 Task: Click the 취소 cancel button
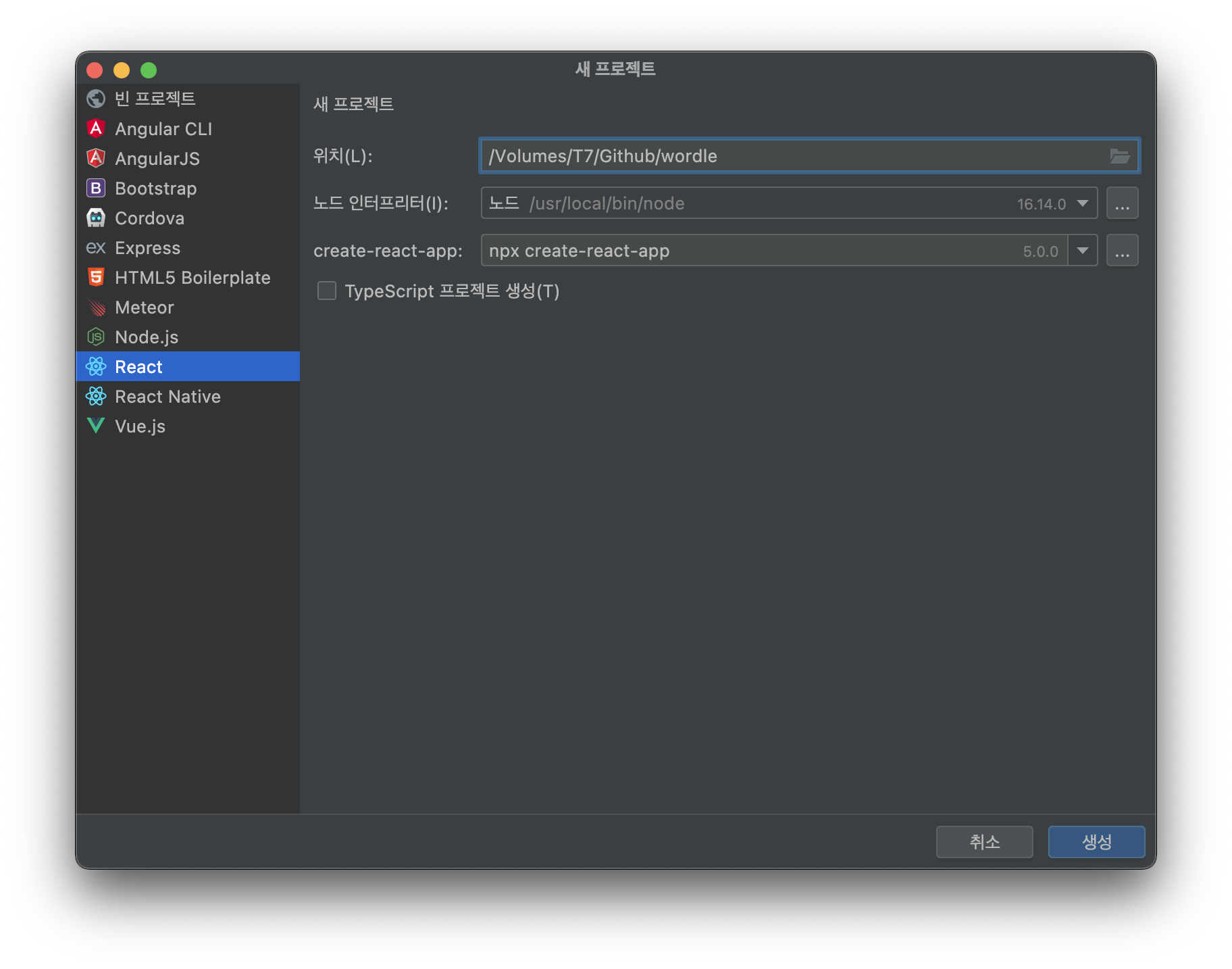click(984, 841)
